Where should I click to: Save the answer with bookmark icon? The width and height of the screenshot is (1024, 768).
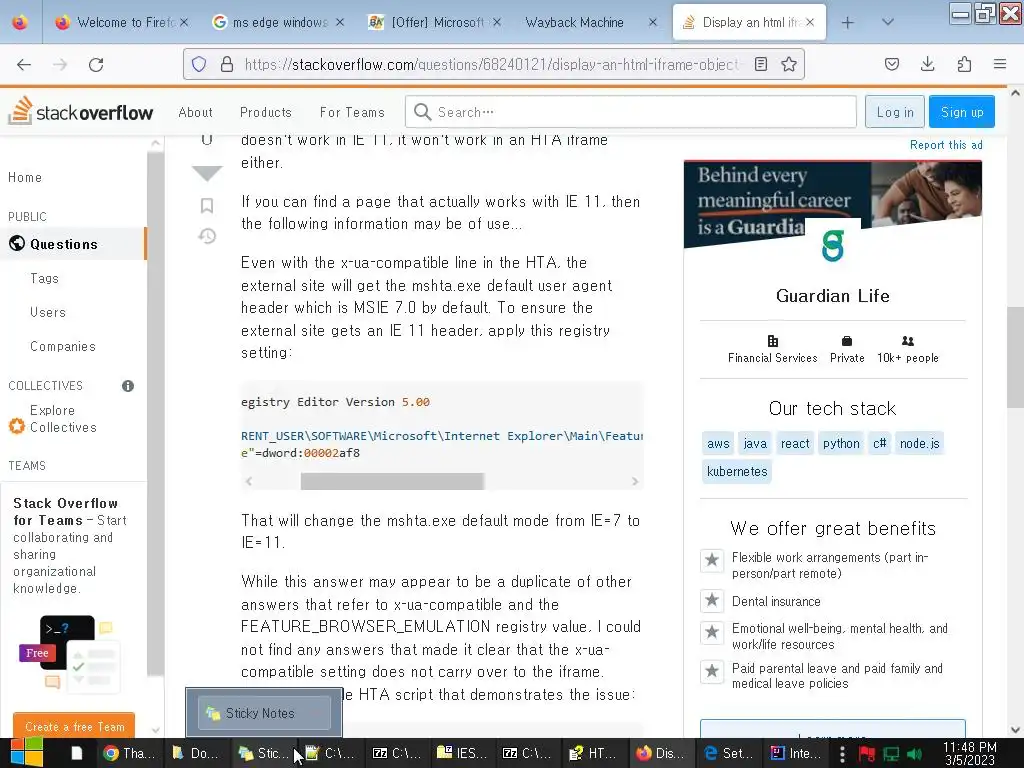tap(207, 206)
